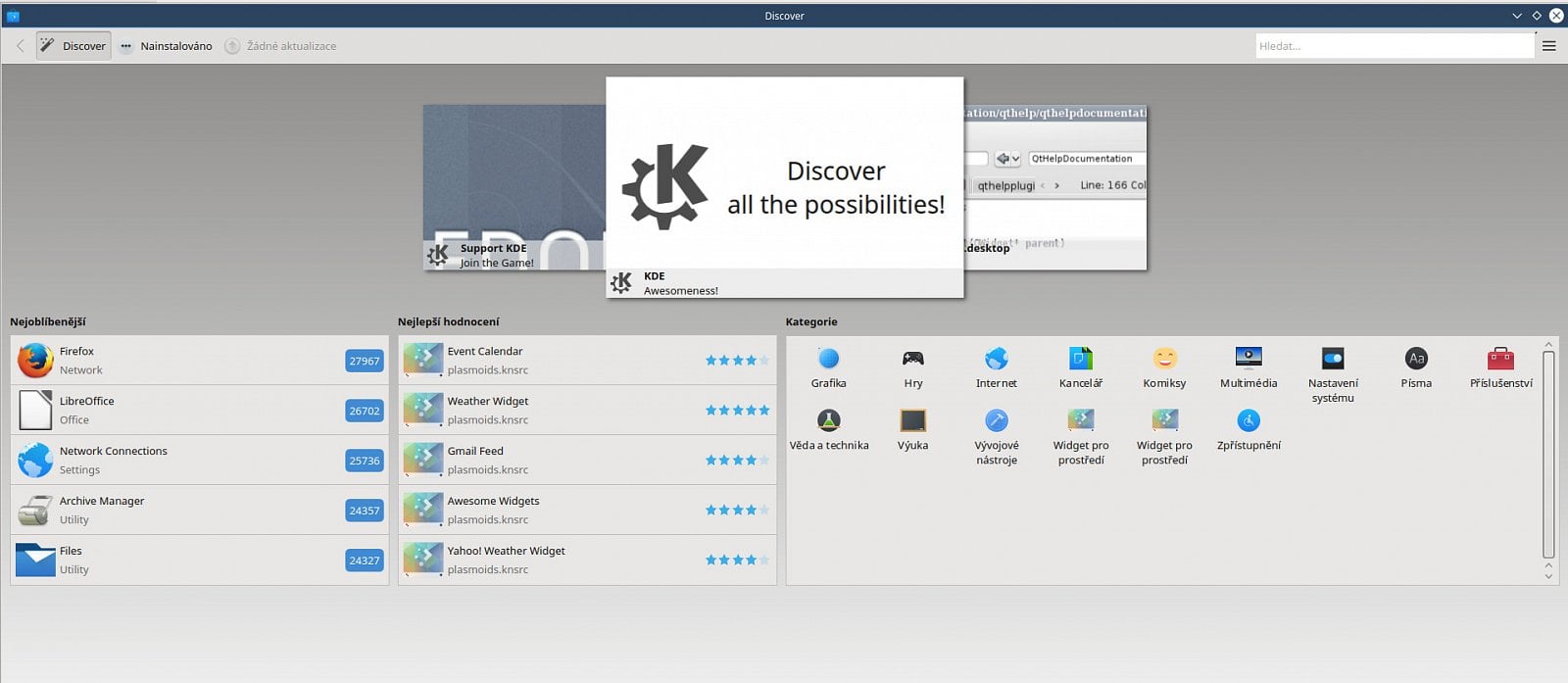
Task: Open the Hry games category
Action: 913,368
